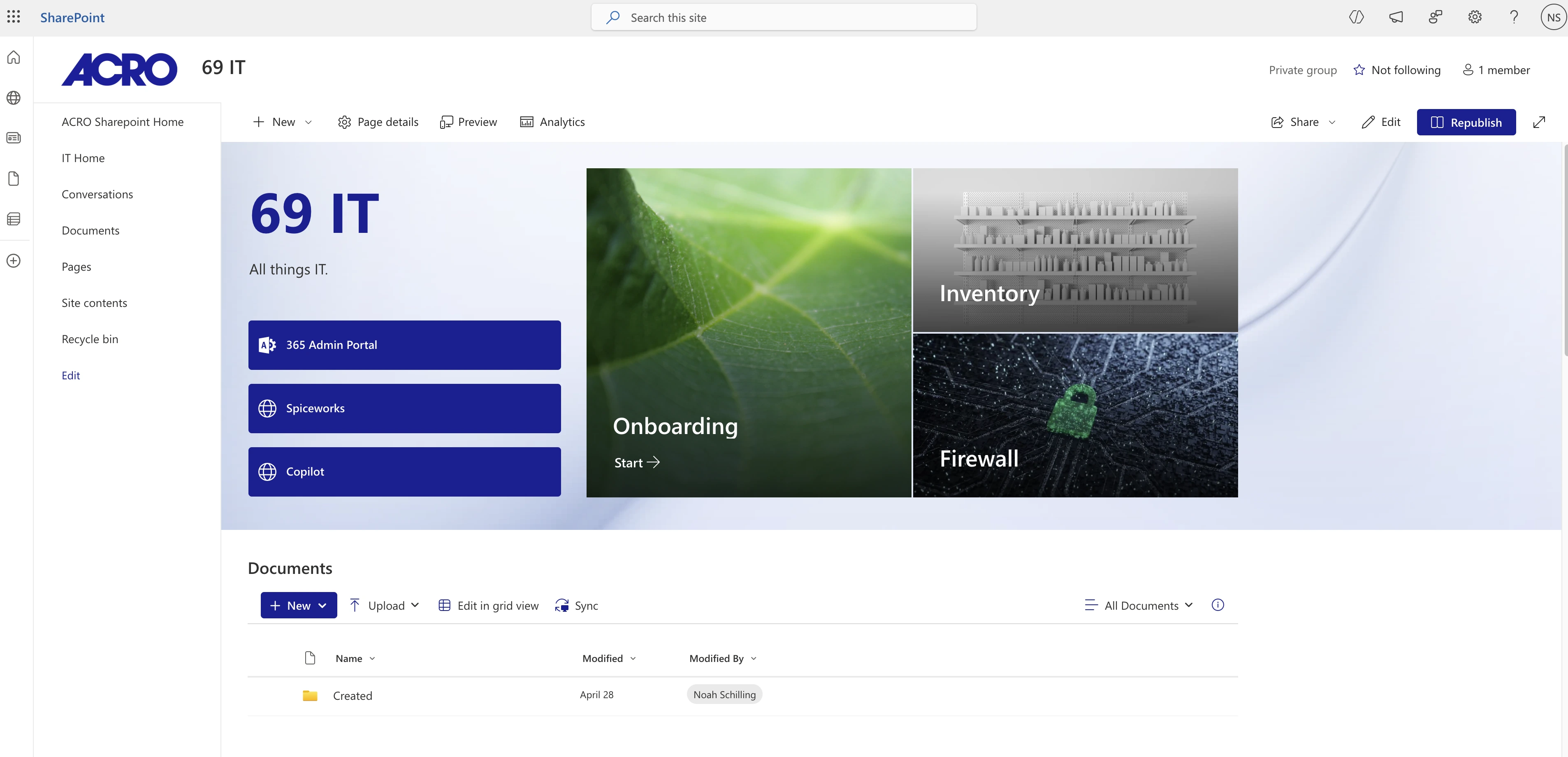The width and height of the screenshot is (1568, 757).
Task: Open the app launcher waffle grid
Action: click(14, 17)
